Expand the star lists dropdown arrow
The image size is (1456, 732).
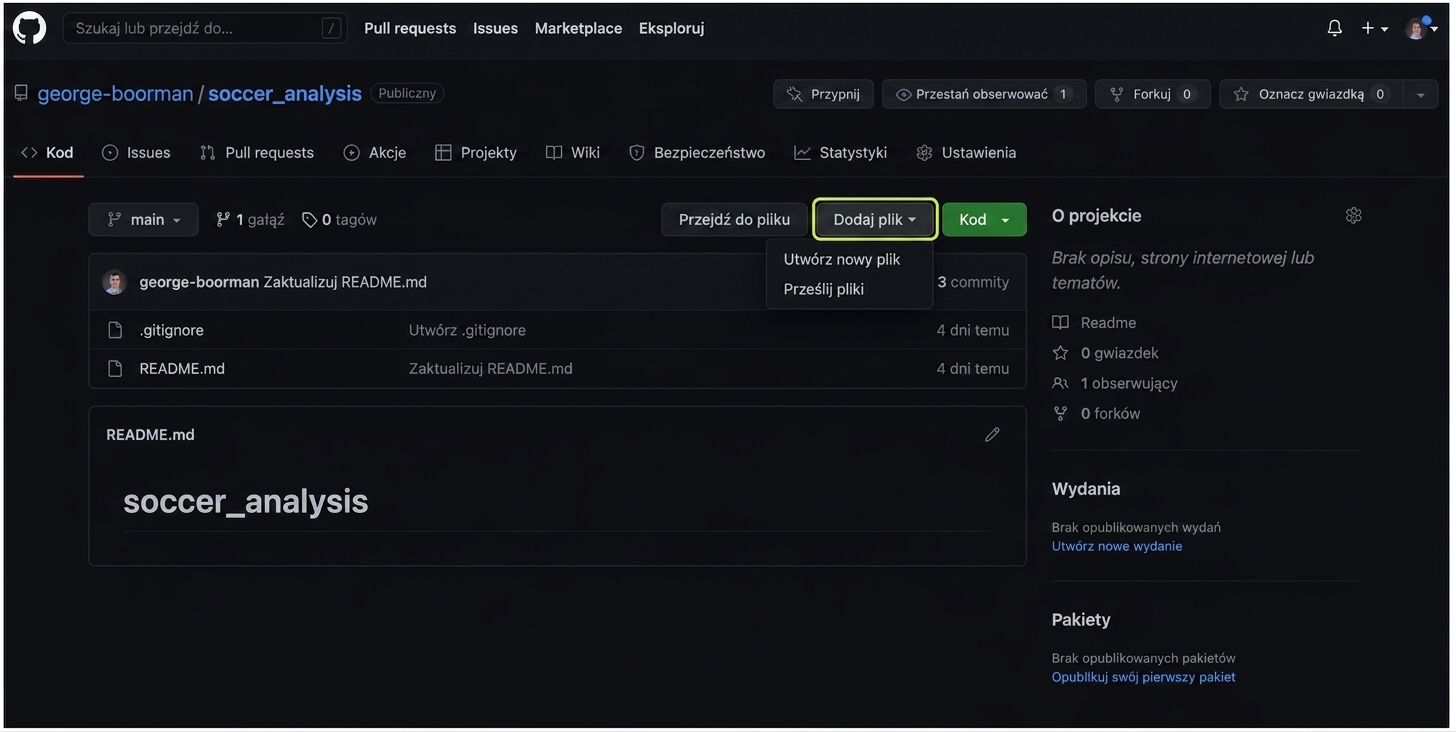click(1420, 94)
